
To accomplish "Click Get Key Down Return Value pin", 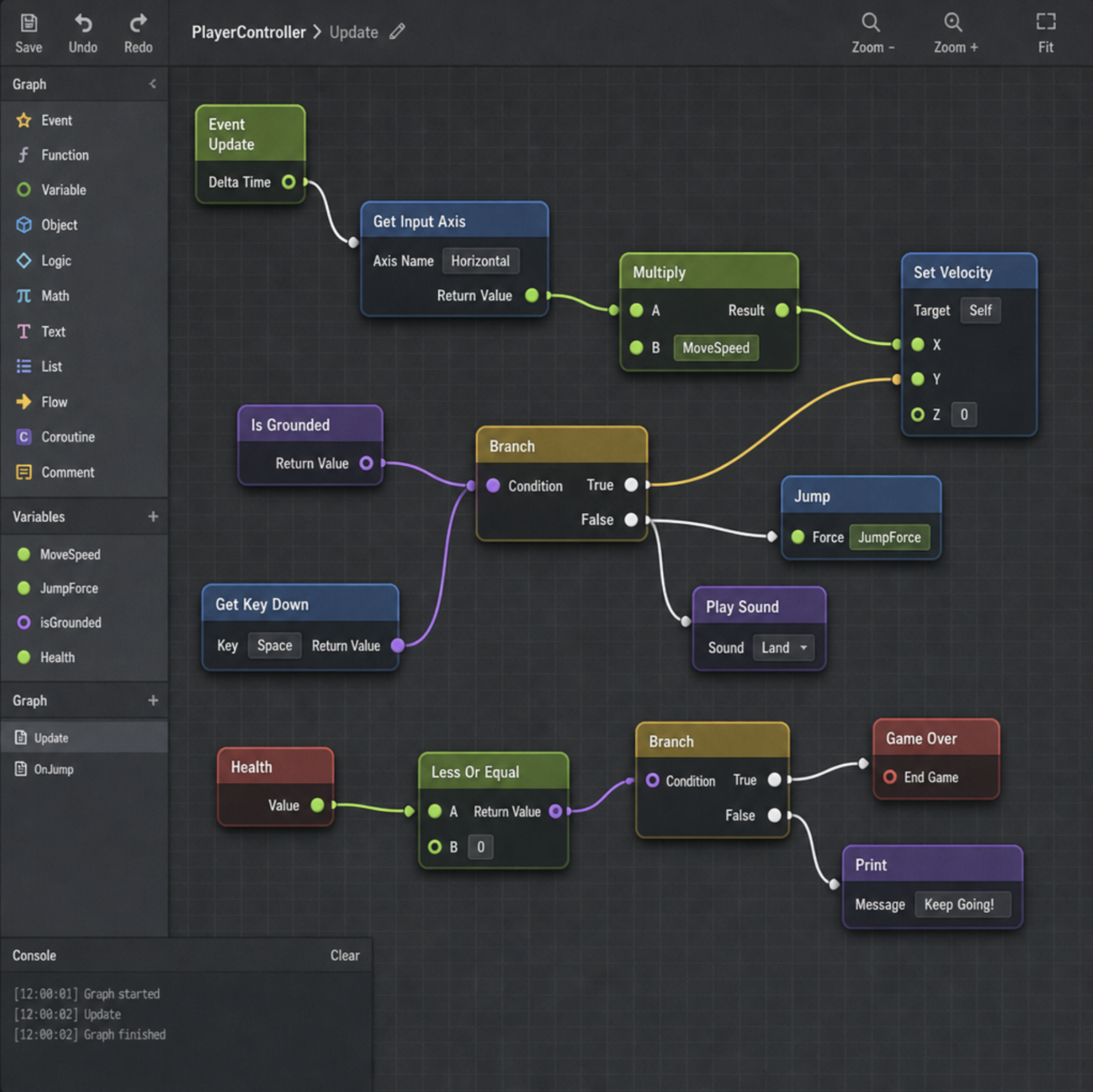I will pos(398,645).
